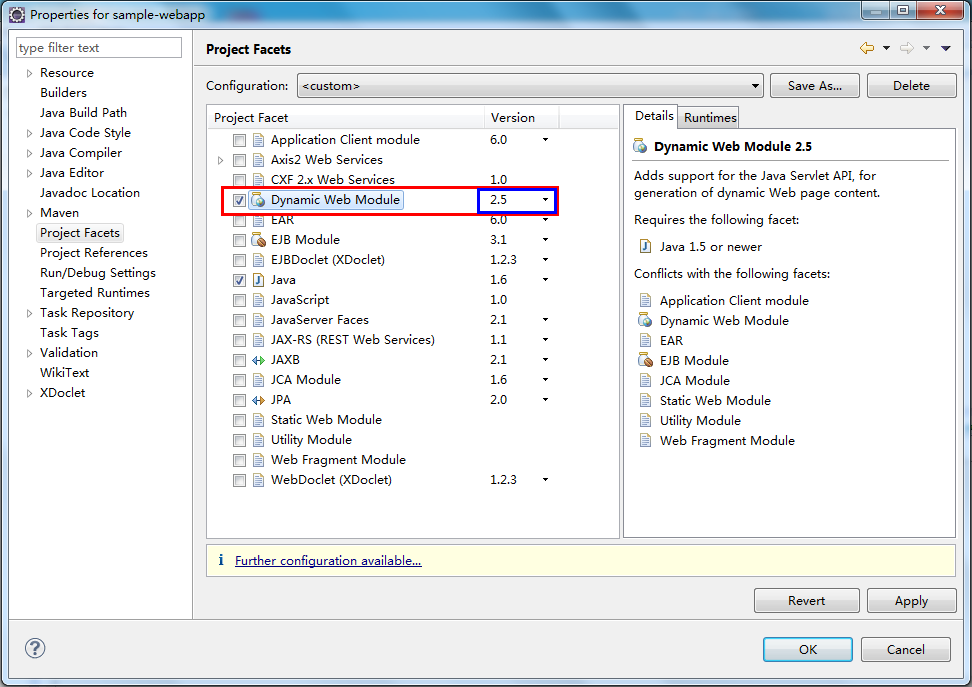The width and height of the screenshot is (972, 687).
Task: Click the Properties window title bar icon
Action: [17, 14]
